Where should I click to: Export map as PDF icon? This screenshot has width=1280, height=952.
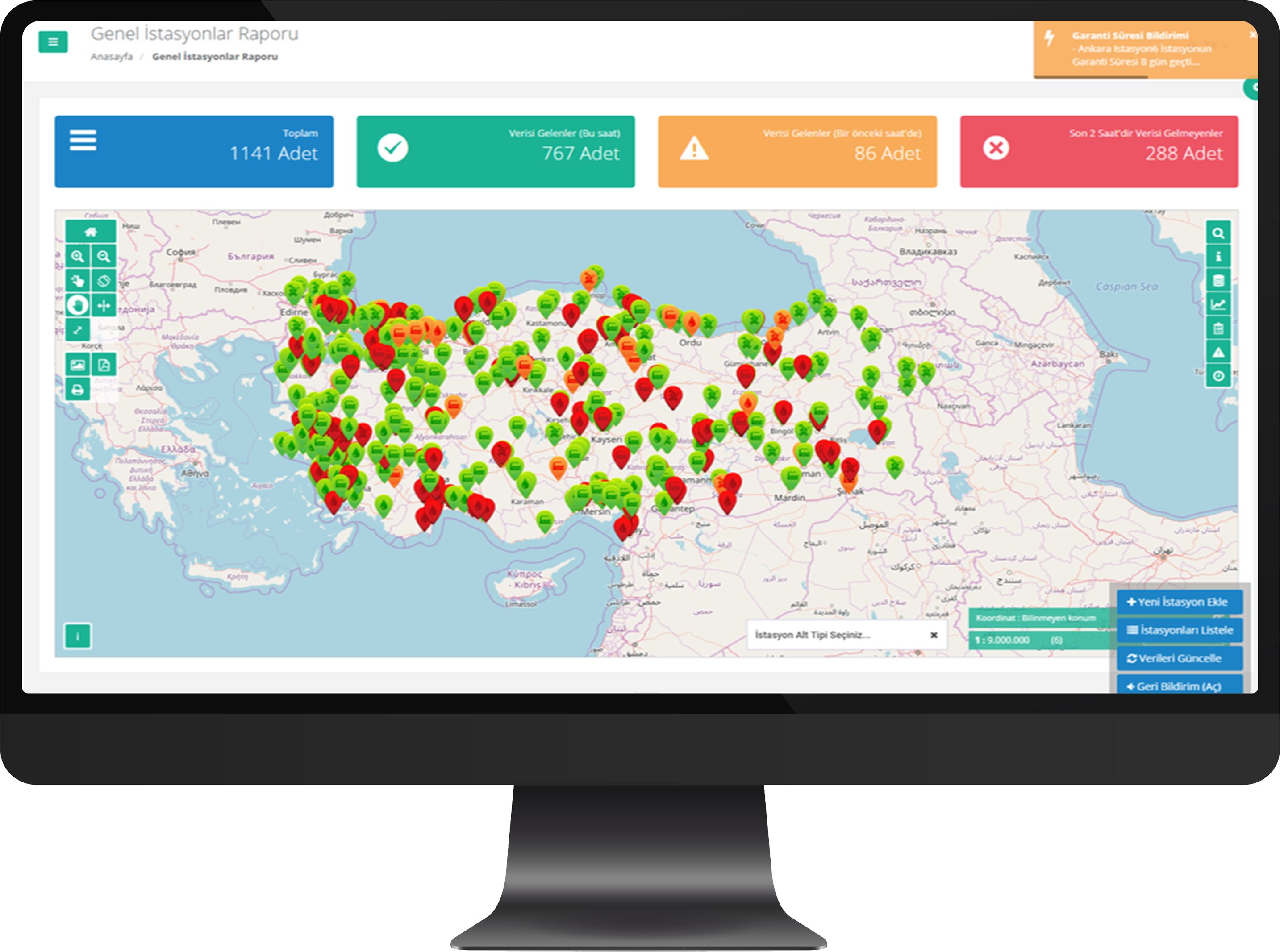click(x=104, y=365)
